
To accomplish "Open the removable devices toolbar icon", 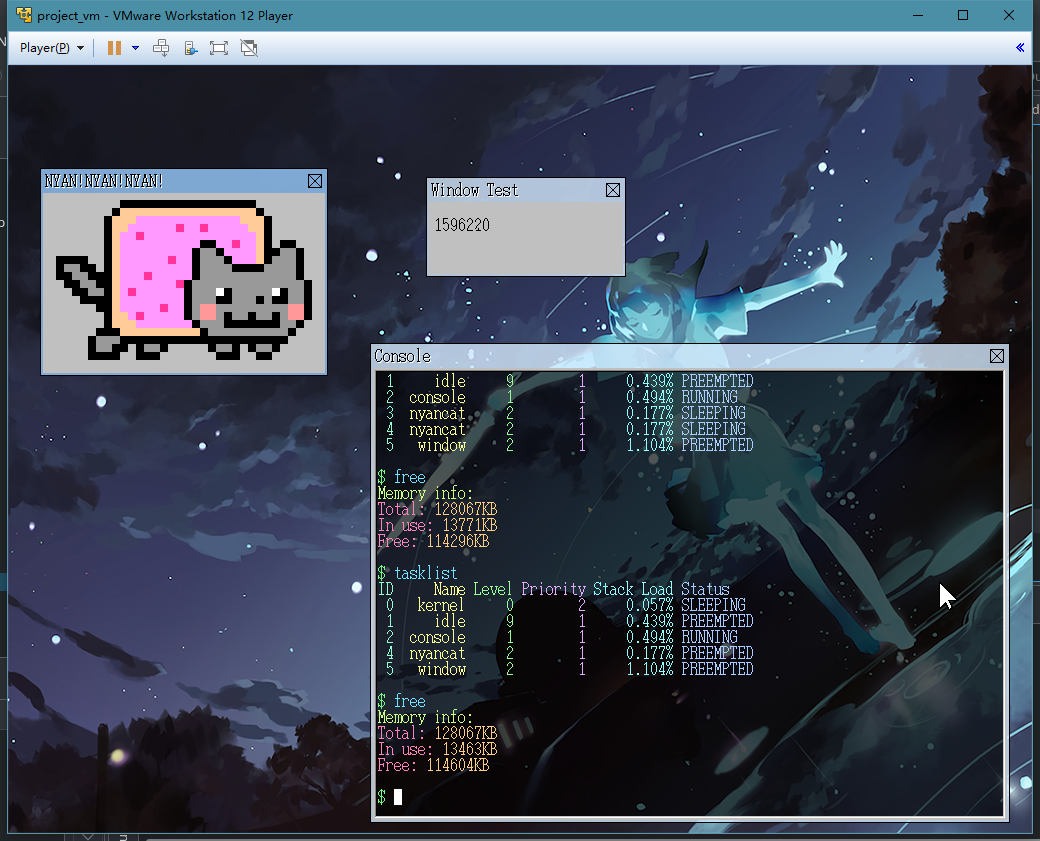I will (190, 48).
